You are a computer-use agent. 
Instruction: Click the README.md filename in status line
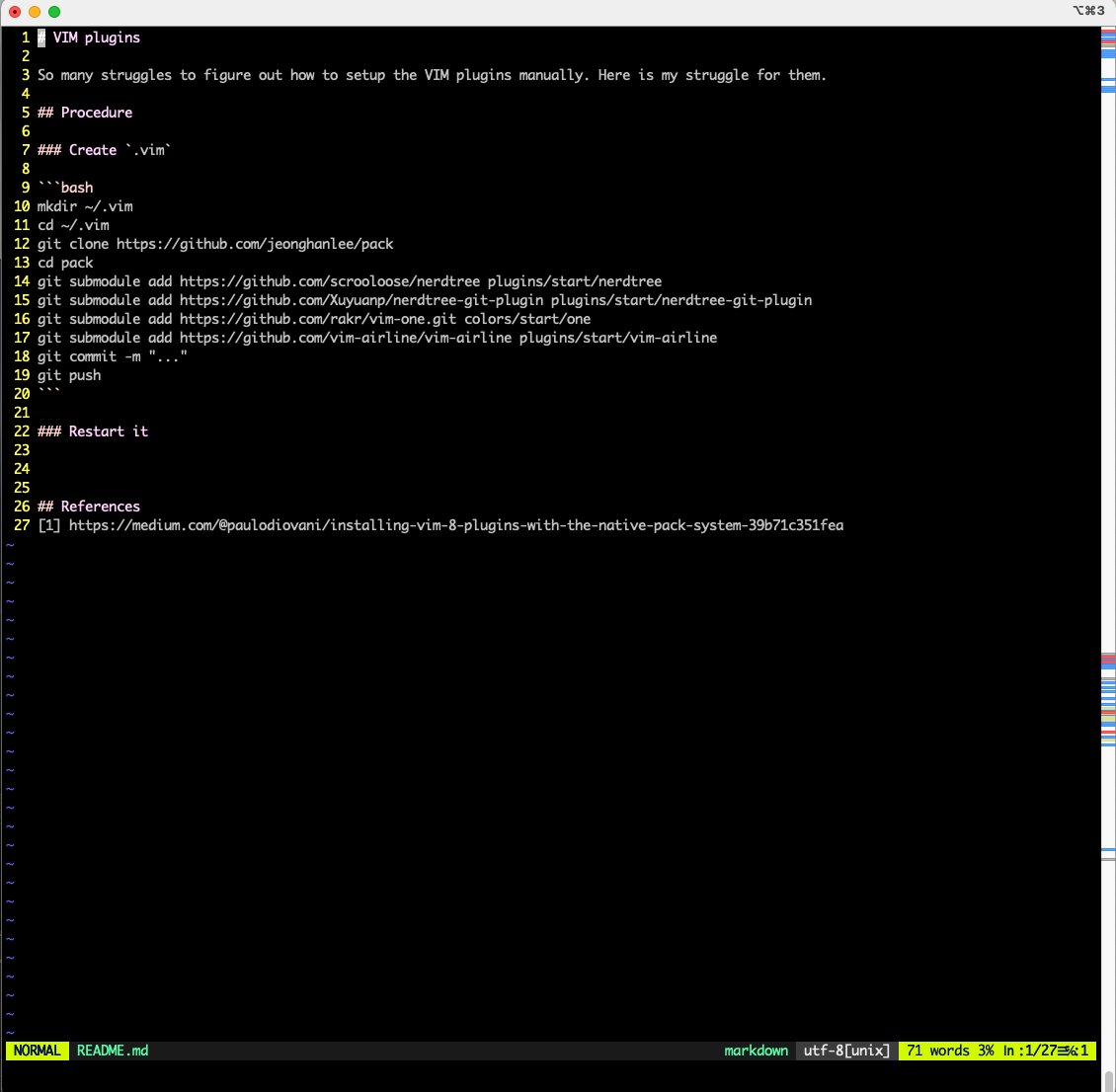(113, 1051)
